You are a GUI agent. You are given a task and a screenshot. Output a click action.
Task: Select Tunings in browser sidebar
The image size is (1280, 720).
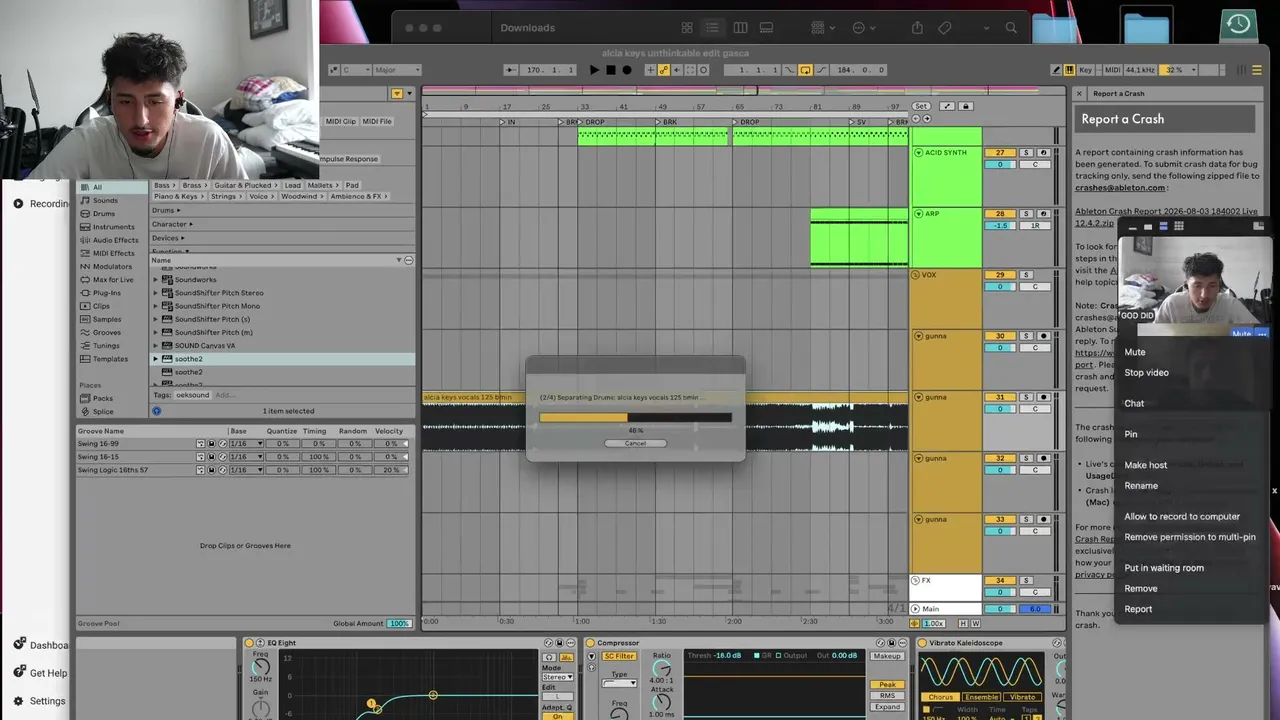pyautogui.click(x=106, y=346)
